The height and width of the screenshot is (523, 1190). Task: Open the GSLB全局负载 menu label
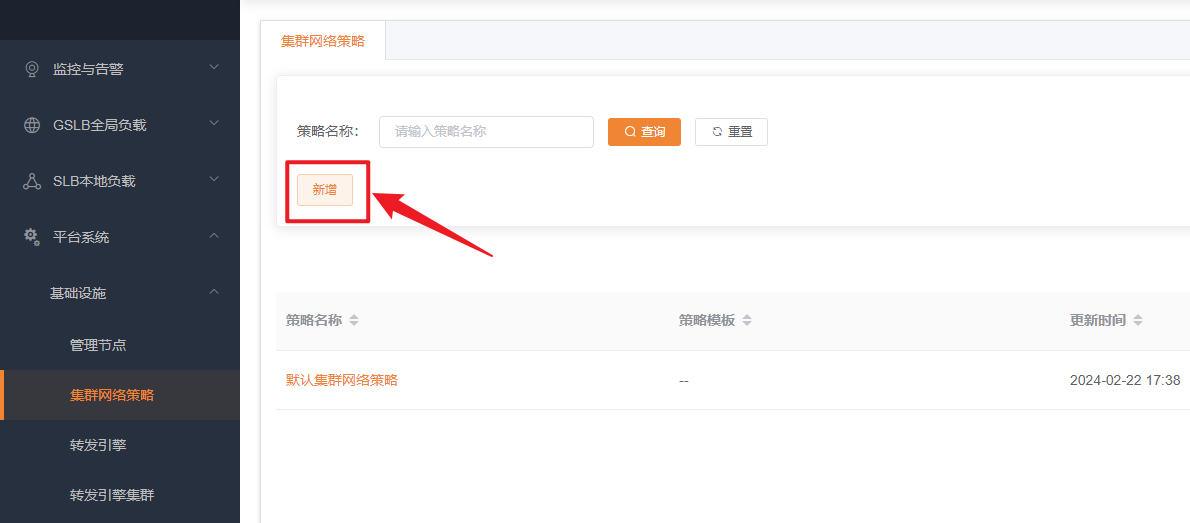[x=99, y=125]
